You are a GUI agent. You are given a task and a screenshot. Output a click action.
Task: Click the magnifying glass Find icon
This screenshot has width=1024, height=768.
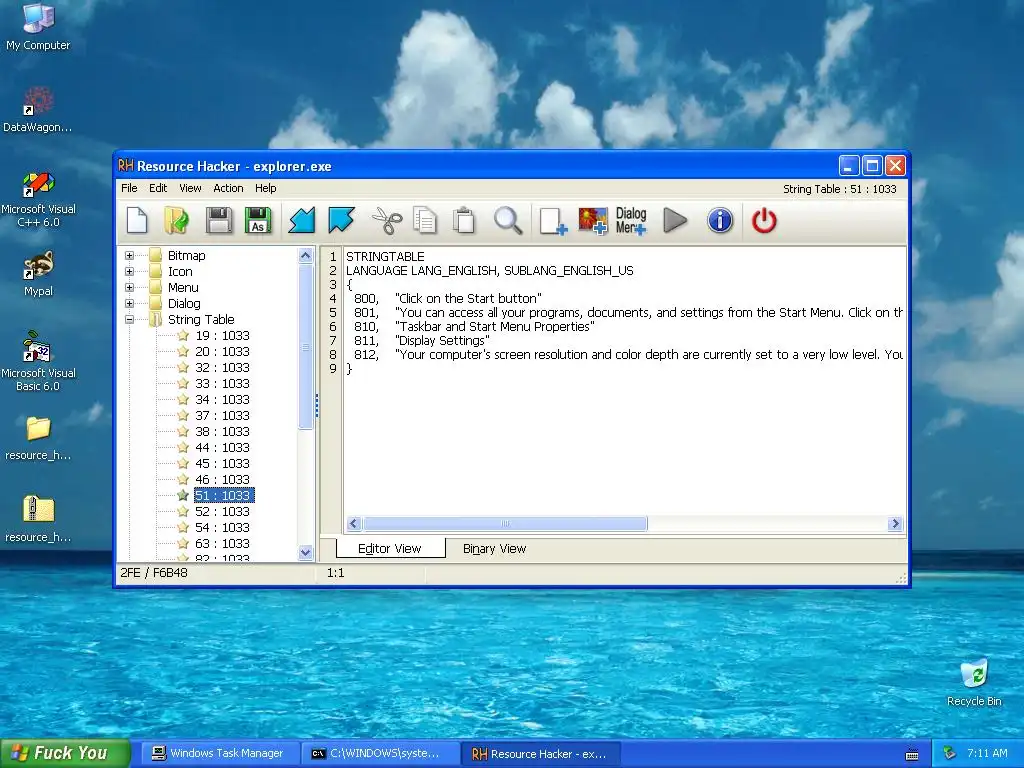point(507,220)
